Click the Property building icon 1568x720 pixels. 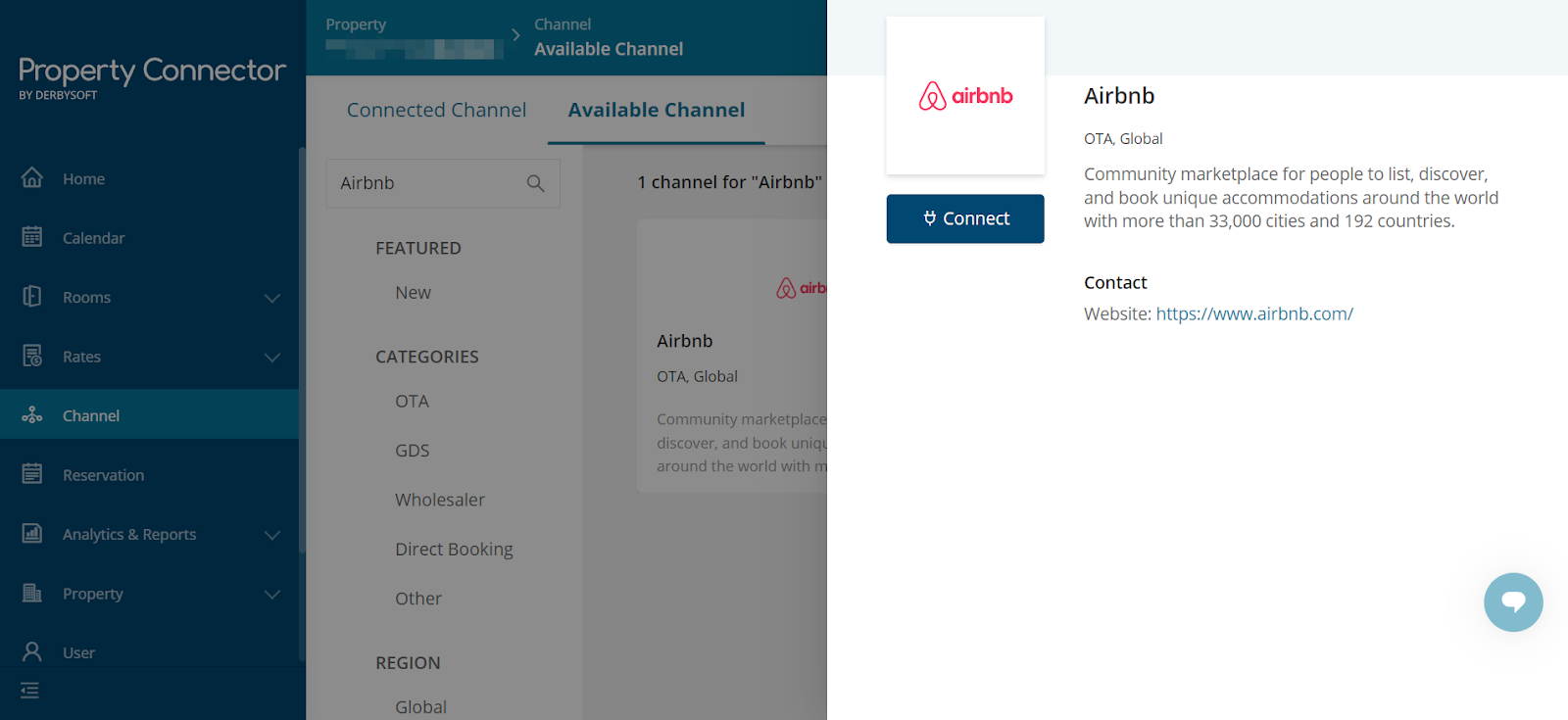[32, 593]
